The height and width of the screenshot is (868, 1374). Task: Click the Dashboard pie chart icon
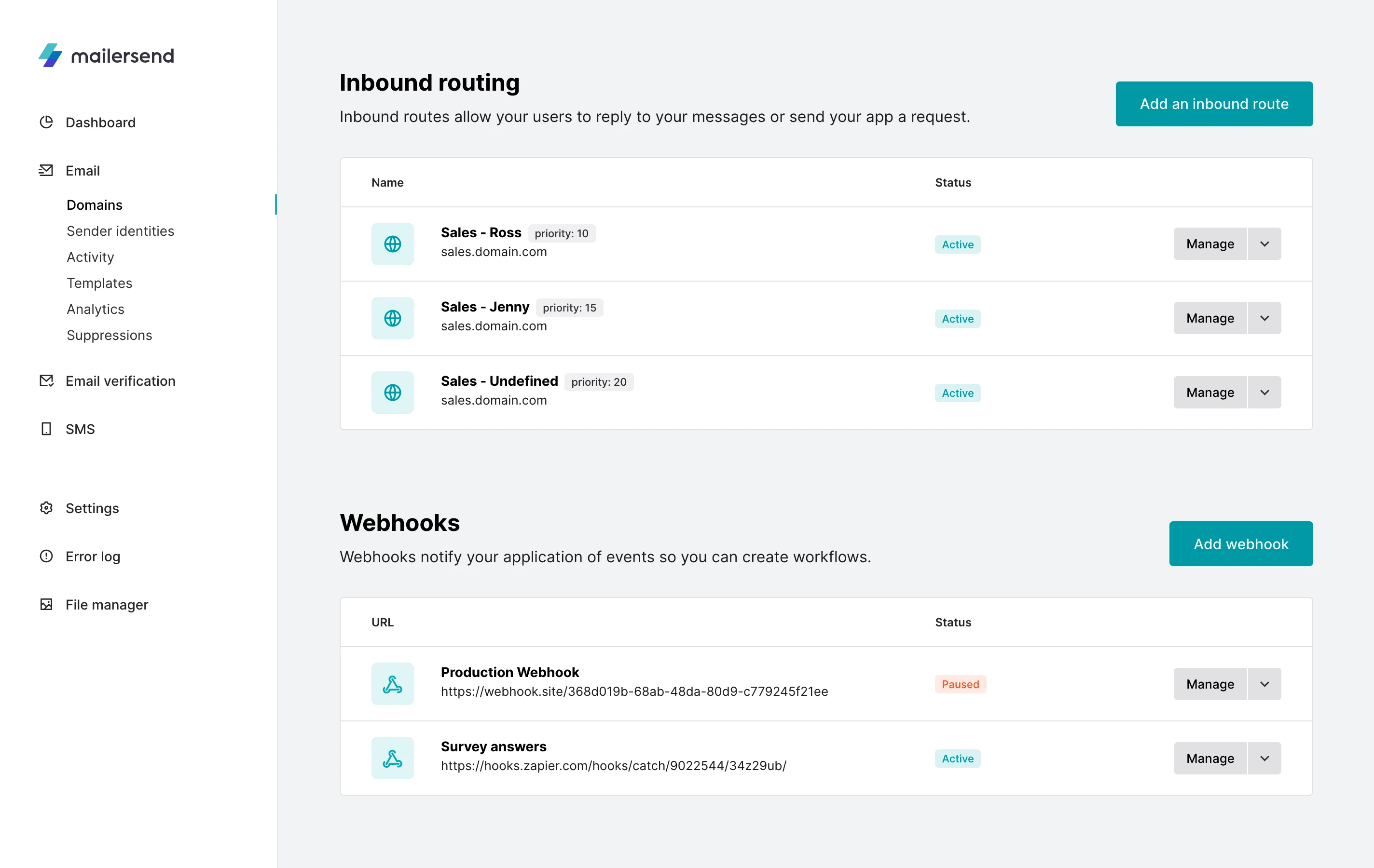pos(46,122)
